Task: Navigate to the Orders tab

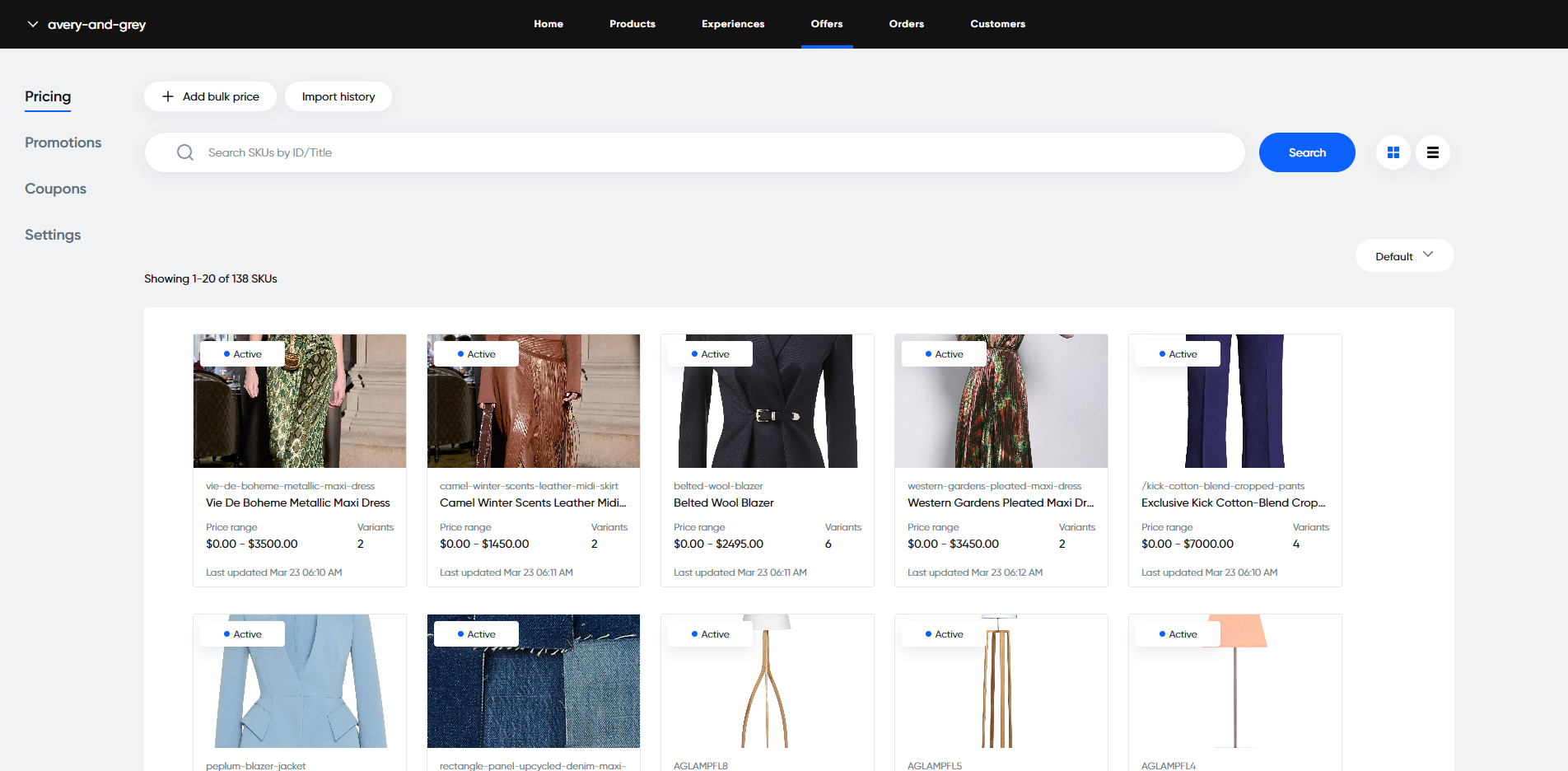Action: 907,24
